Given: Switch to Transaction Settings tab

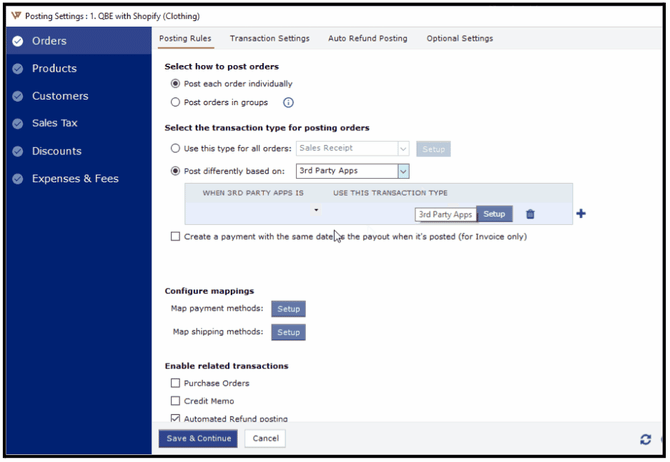Looking at the screenshot, I should 270,38.
